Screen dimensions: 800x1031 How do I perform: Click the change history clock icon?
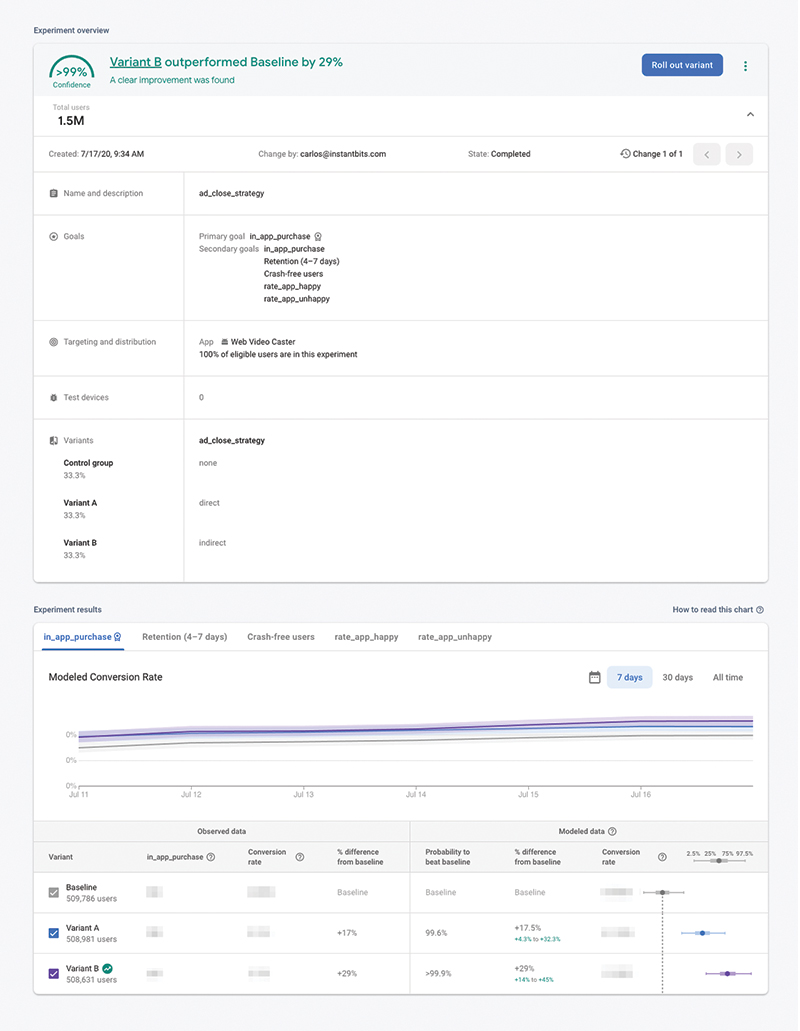625,153
